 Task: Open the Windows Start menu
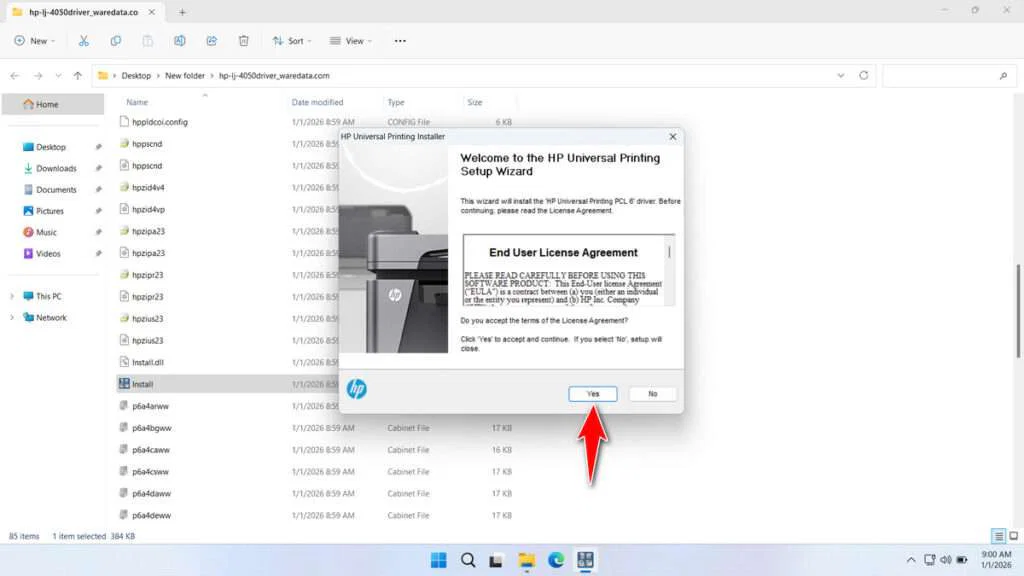click(x=438, y=560)
